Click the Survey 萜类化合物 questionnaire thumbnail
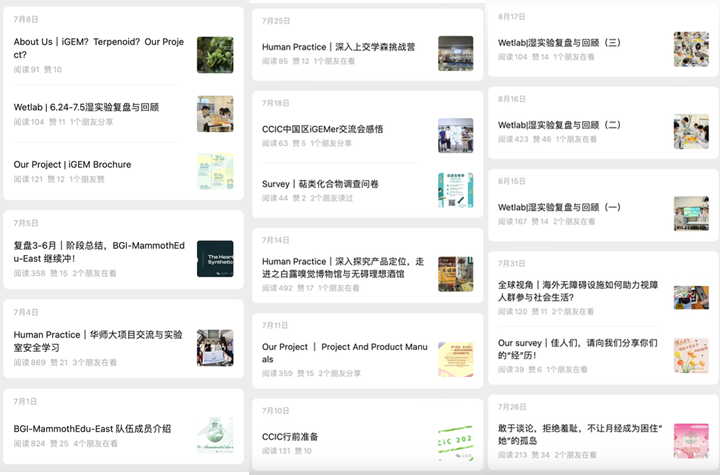This screenshot has width=720, height=475. 455,190
